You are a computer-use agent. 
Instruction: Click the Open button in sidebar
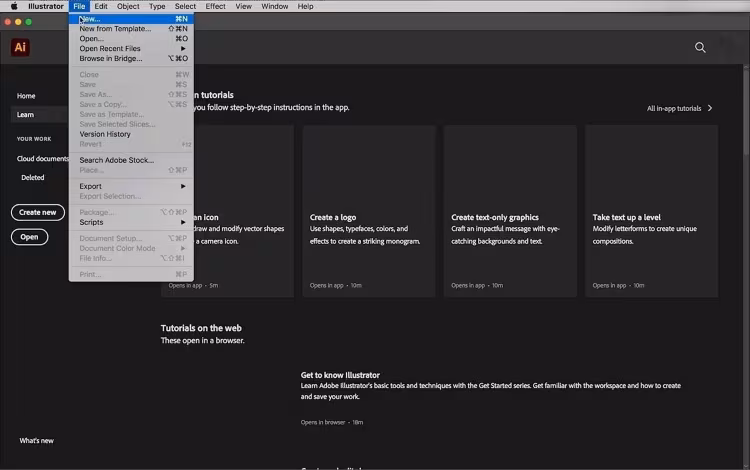29,237
